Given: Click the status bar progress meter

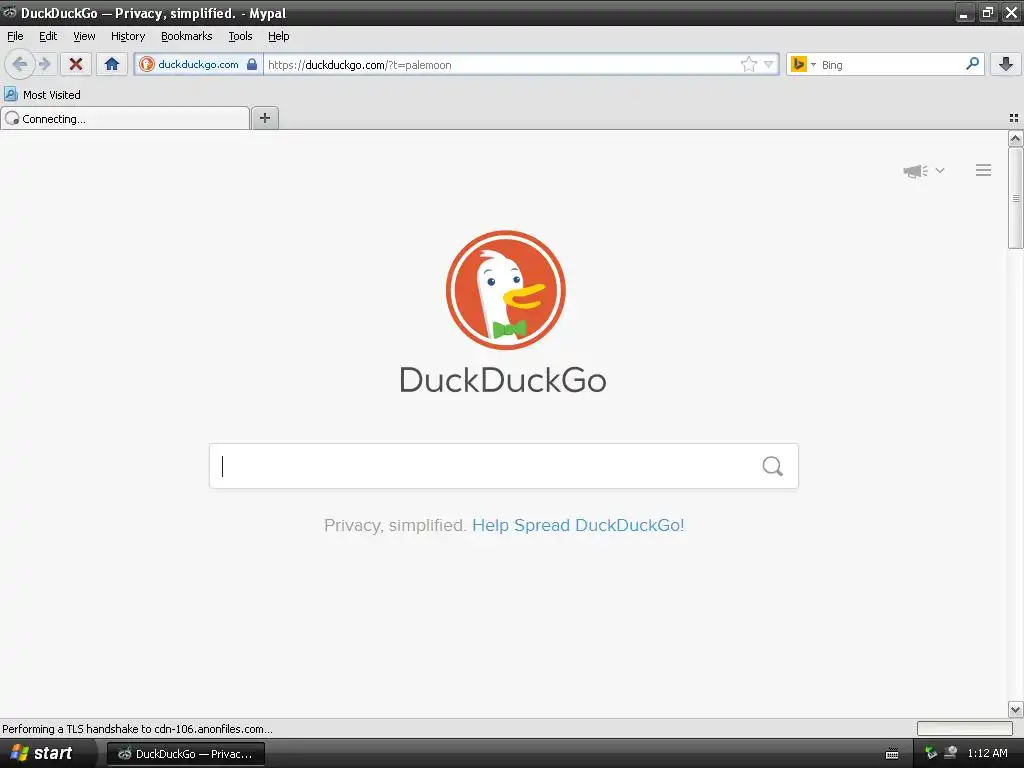Looking at the screenshot, I should click(x=965, y=728).
